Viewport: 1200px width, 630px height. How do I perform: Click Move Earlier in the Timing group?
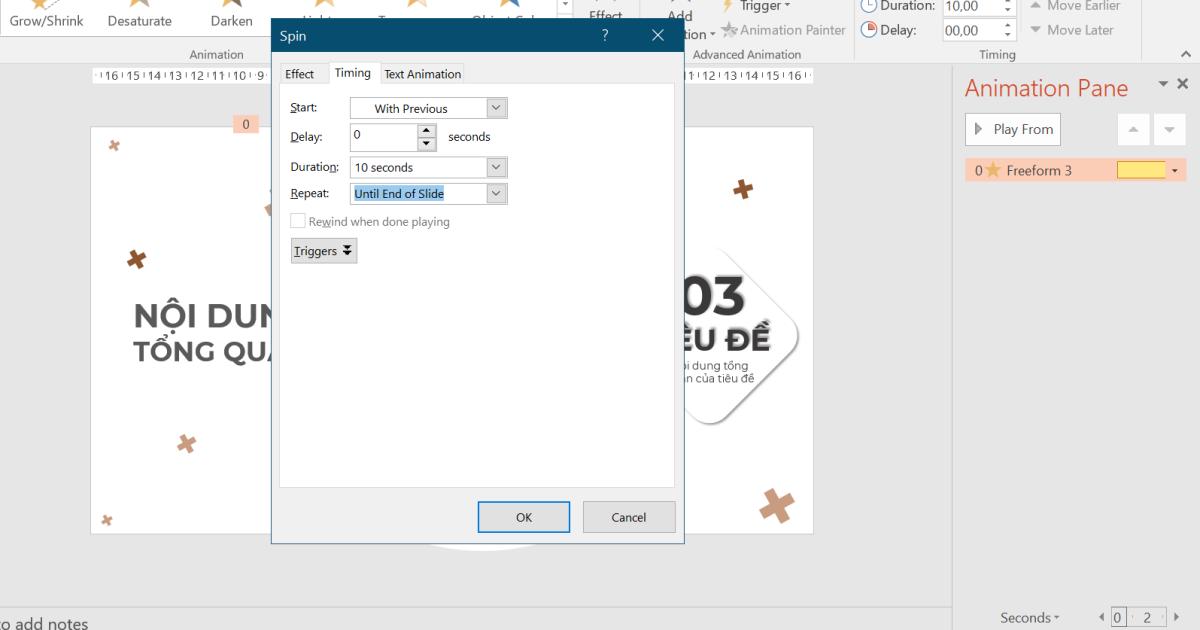pyautogui.click(x=1077, y=6)
